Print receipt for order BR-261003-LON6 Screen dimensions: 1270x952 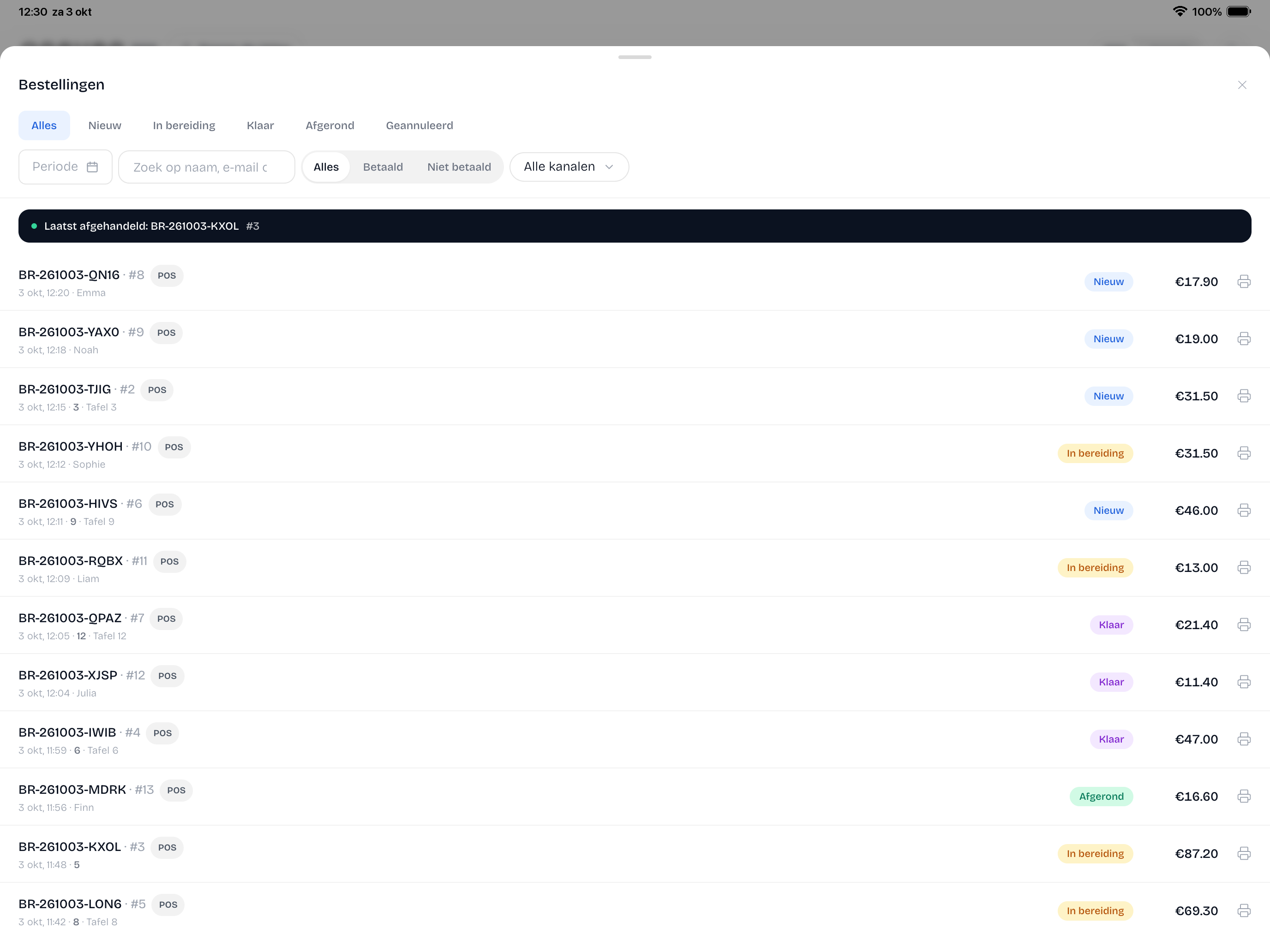1244,910
